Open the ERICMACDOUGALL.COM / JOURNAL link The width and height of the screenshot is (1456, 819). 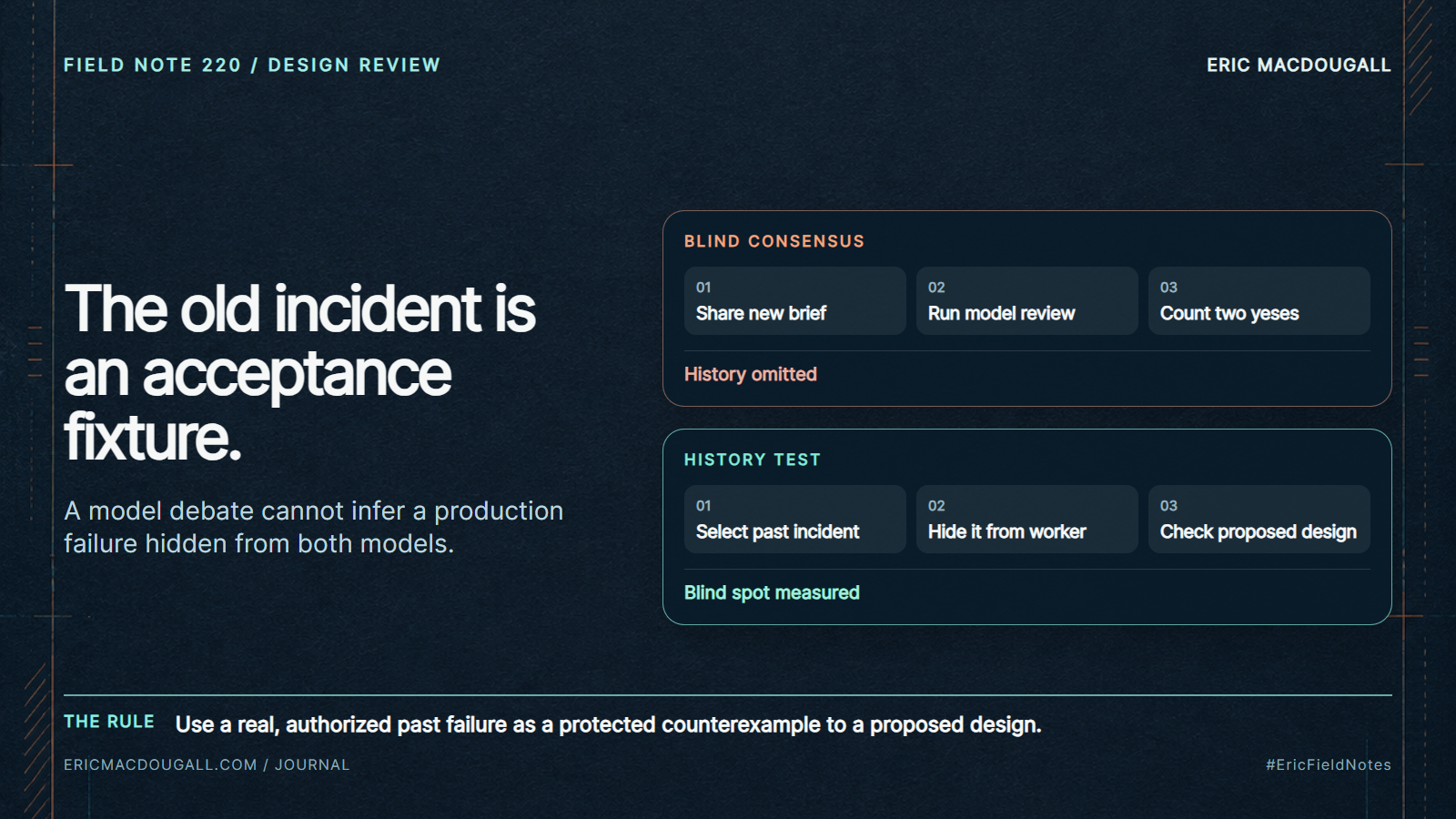[x=207, y=764]
